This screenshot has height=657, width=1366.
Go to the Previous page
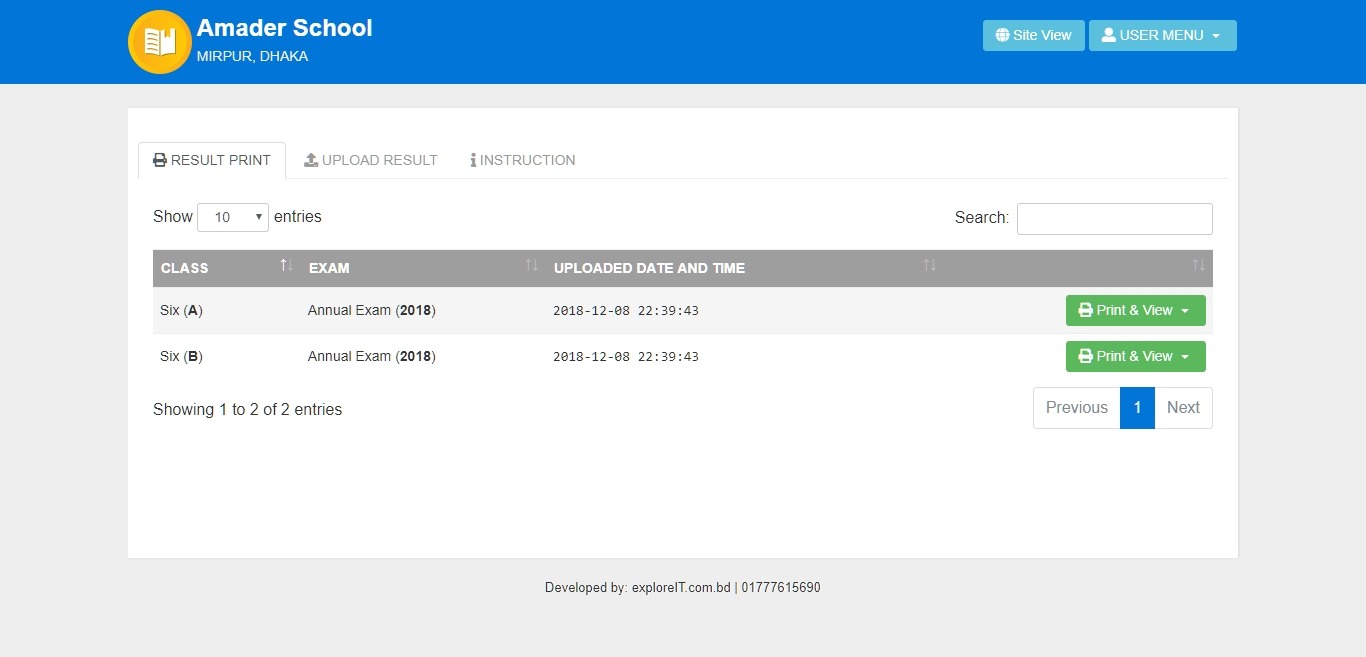click(x=1077, y=408)
